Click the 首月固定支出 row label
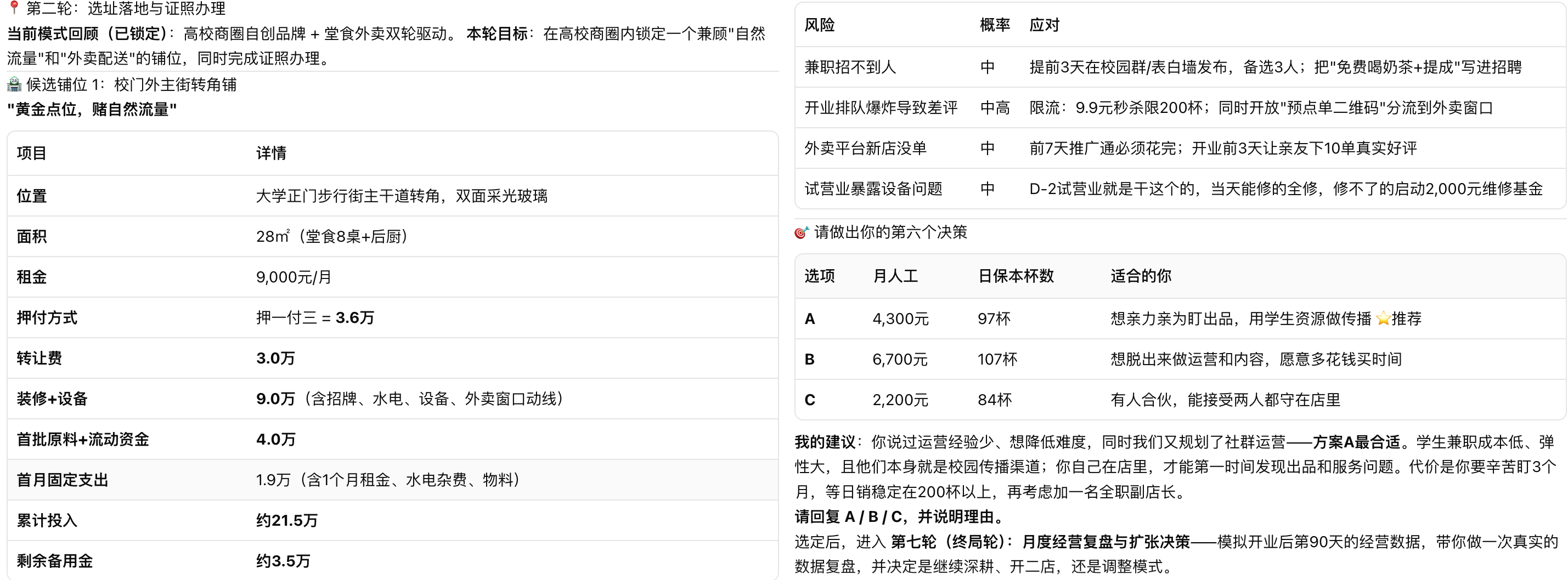Viewport: 1568px width, 580px height. point(62,480)
